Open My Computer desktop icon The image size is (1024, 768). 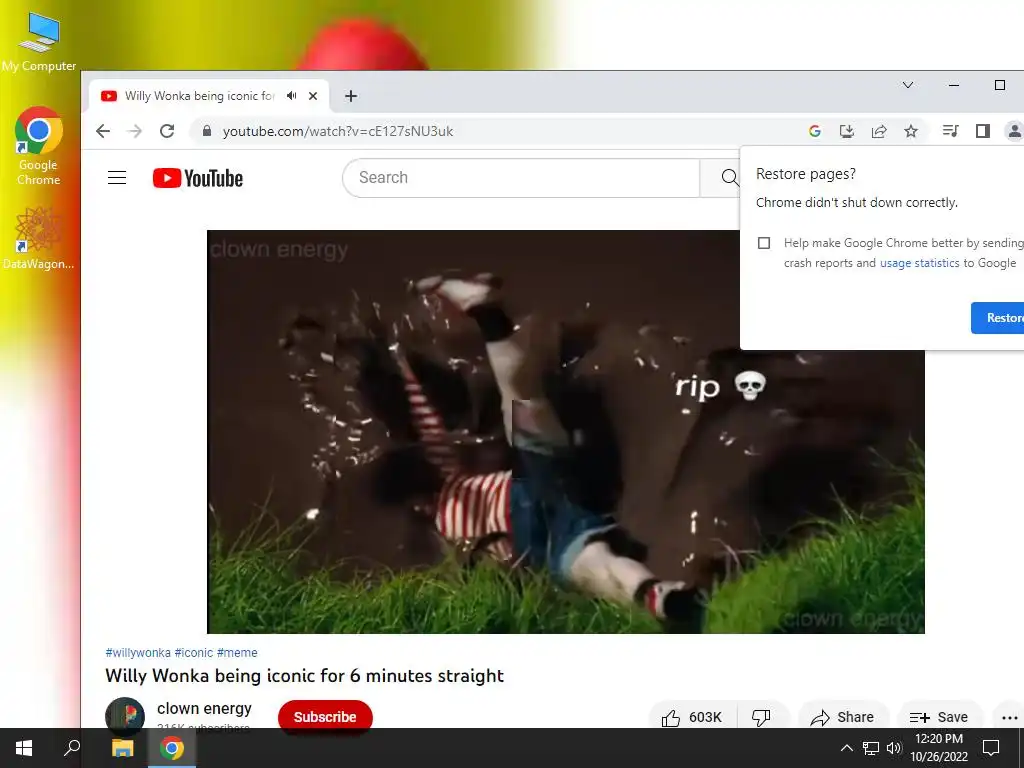pos(39,42)
